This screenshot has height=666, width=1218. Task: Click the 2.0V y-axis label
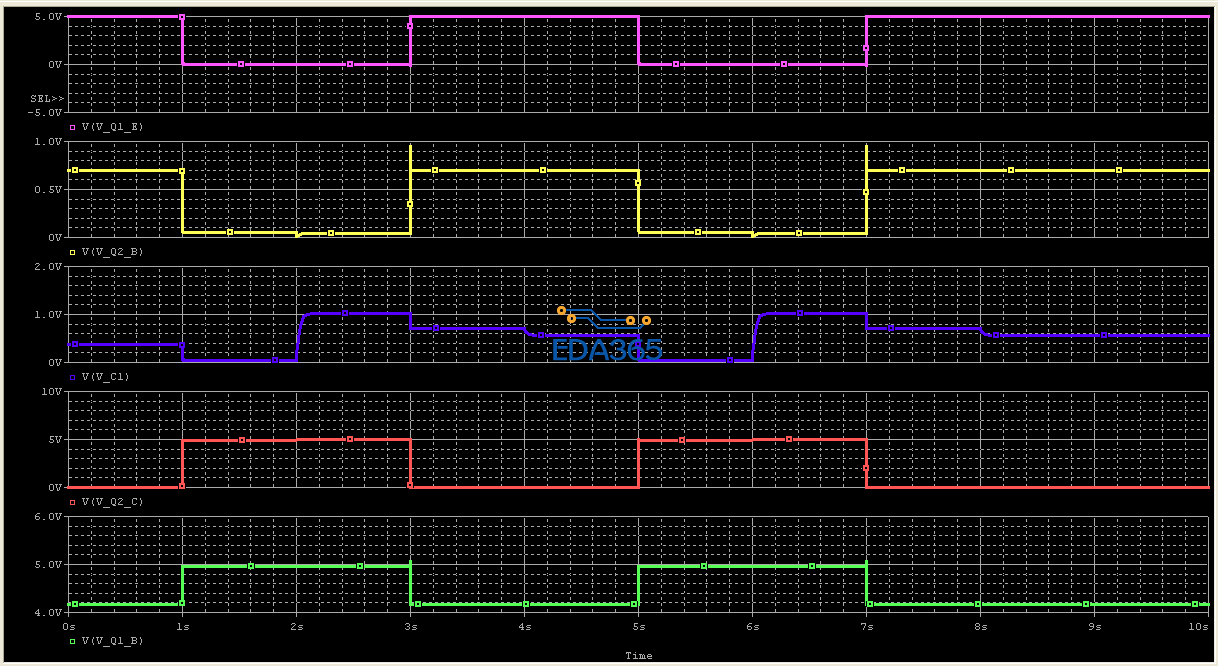pos(49,267)
